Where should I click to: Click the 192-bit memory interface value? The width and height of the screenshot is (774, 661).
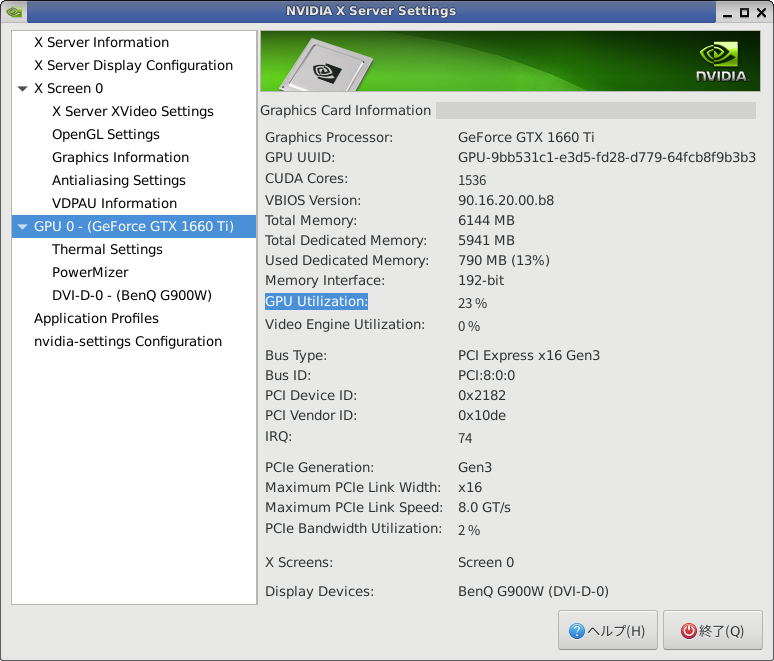[x=481, y=280]
